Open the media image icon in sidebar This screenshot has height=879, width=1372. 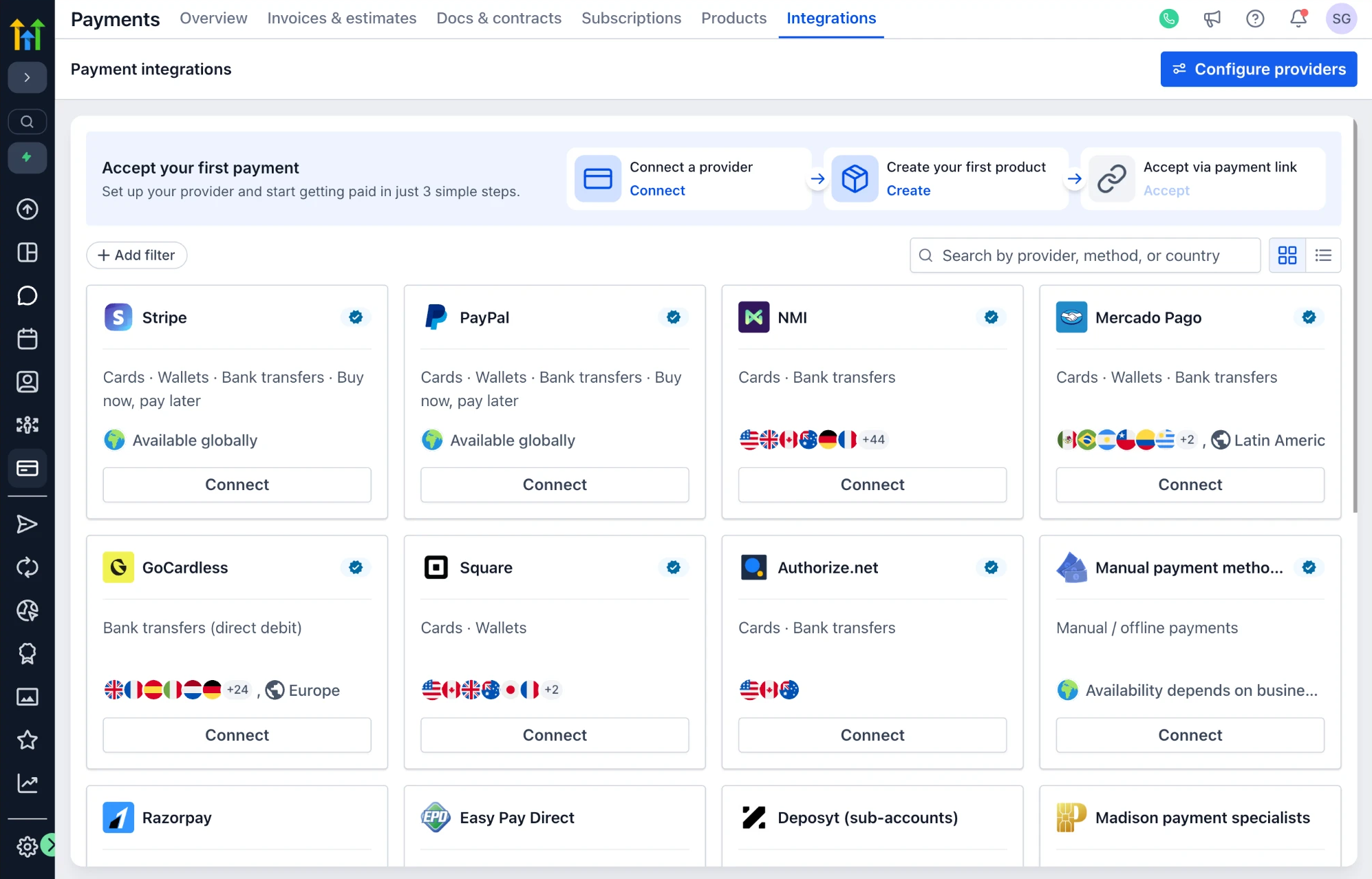tap(27, 697)
